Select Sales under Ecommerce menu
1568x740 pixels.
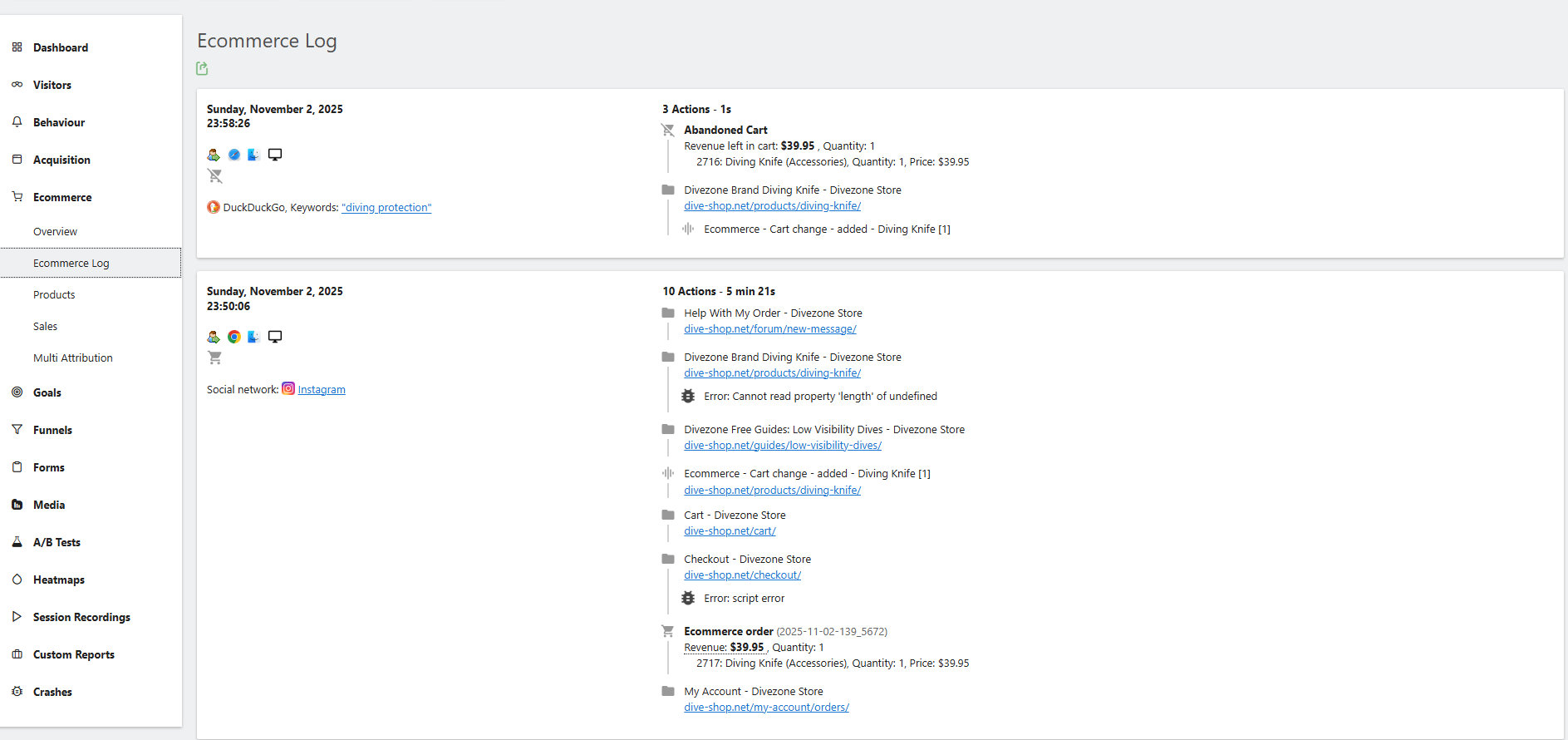pos(46,327)
